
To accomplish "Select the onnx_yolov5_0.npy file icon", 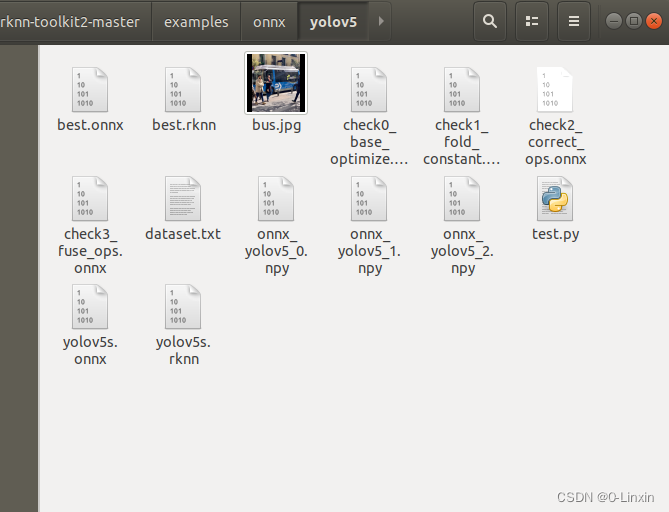I will coord(276,198).
